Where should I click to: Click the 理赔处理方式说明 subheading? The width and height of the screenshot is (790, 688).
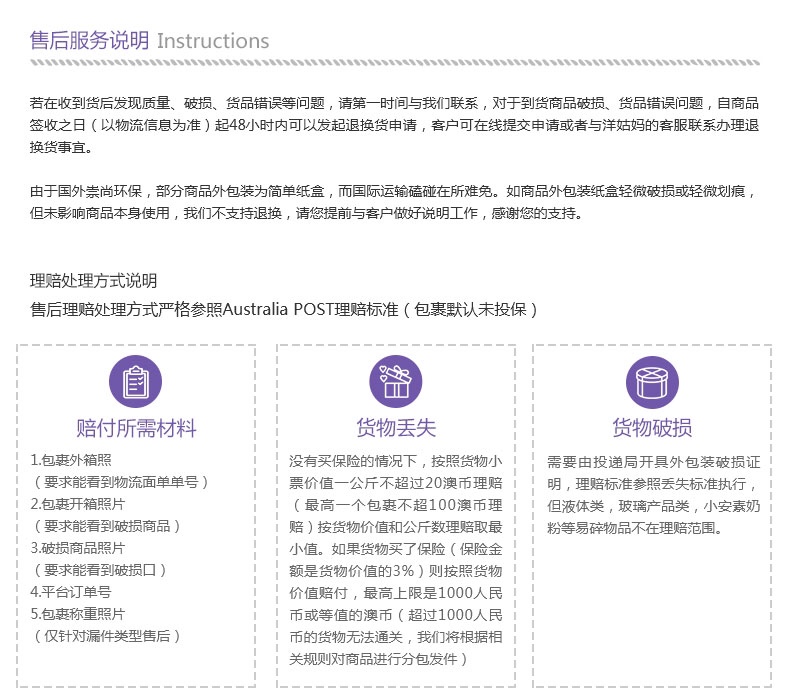click(93, 281)
